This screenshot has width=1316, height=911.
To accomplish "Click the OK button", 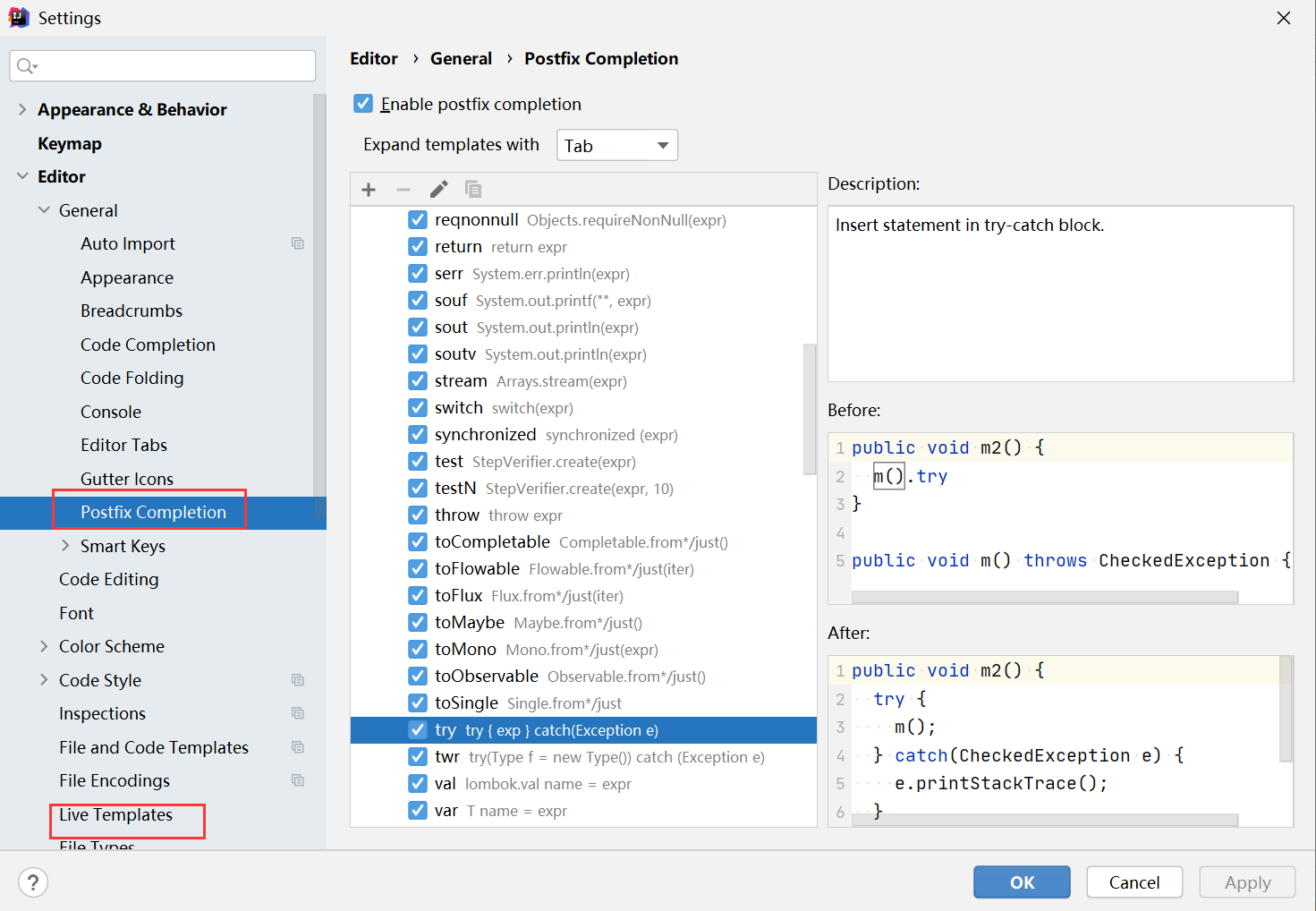I will pyautogui.click(x=1022, y=882).
